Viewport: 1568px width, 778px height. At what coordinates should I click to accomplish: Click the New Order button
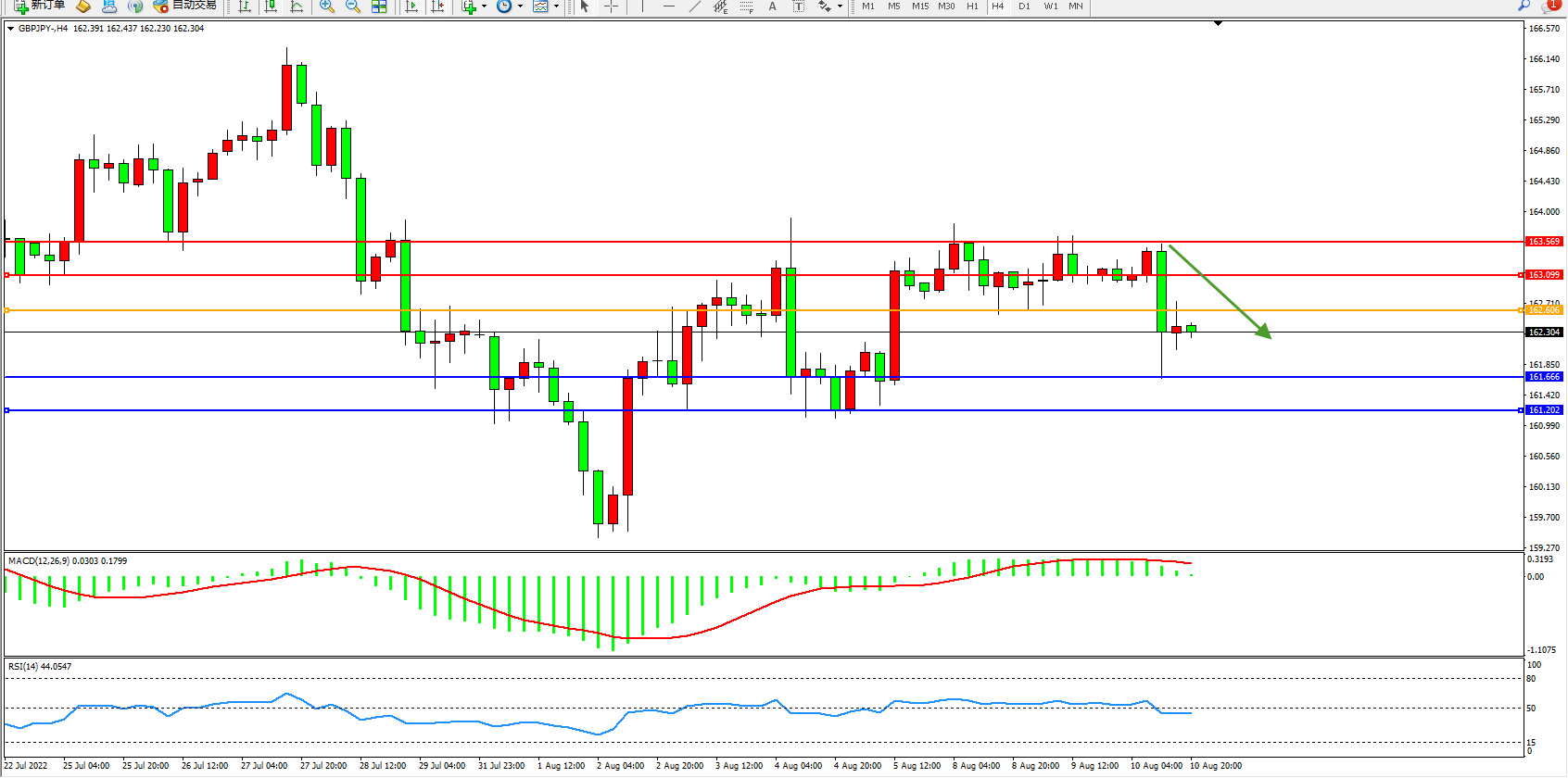pos(40,6)
